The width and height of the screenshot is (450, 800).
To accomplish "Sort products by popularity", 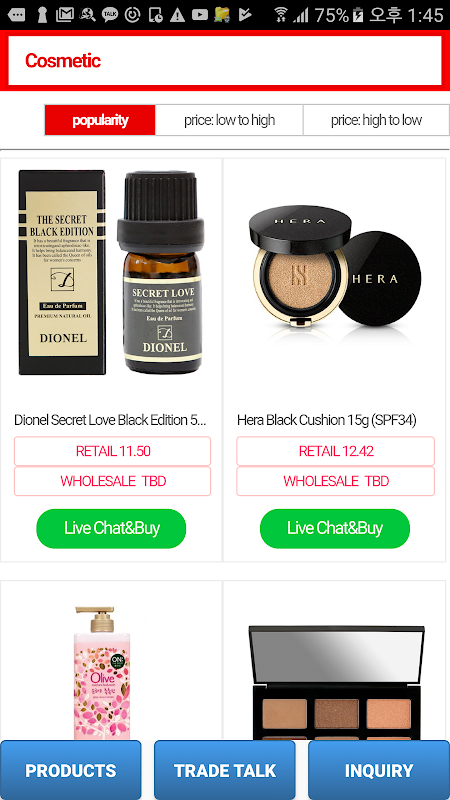I will click(100, 120).
